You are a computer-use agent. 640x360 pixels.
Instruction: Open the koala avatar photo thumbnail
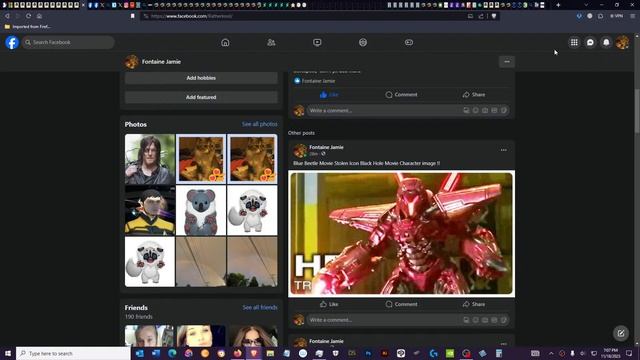pyautogui.click(x=201, y=211)
